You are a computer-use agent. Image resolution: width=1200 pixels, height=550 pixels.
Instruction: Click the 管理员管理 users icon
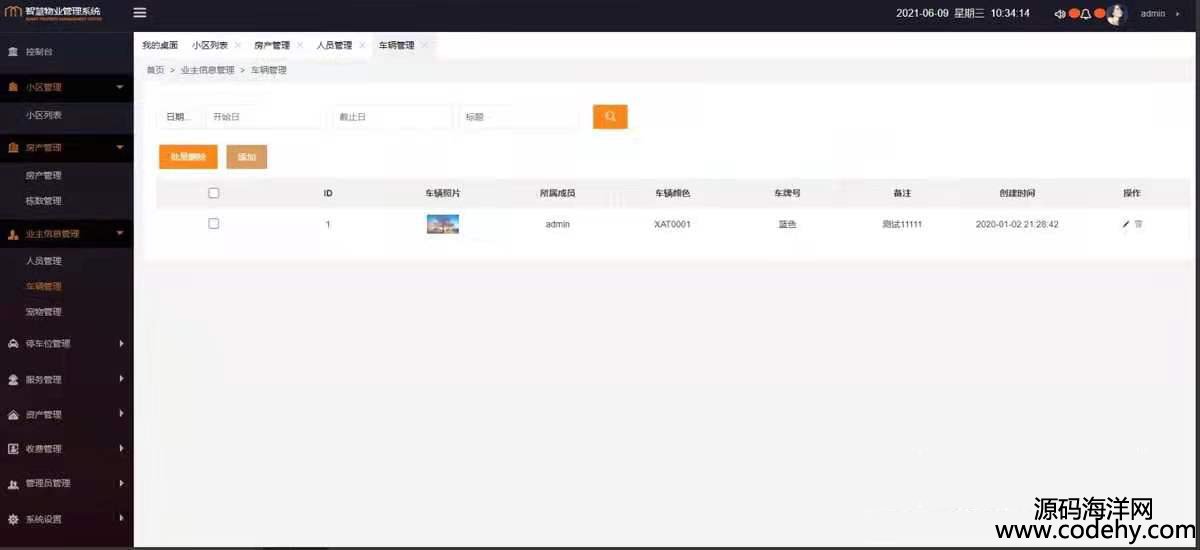pyautogui.click(x=13, y=484)
